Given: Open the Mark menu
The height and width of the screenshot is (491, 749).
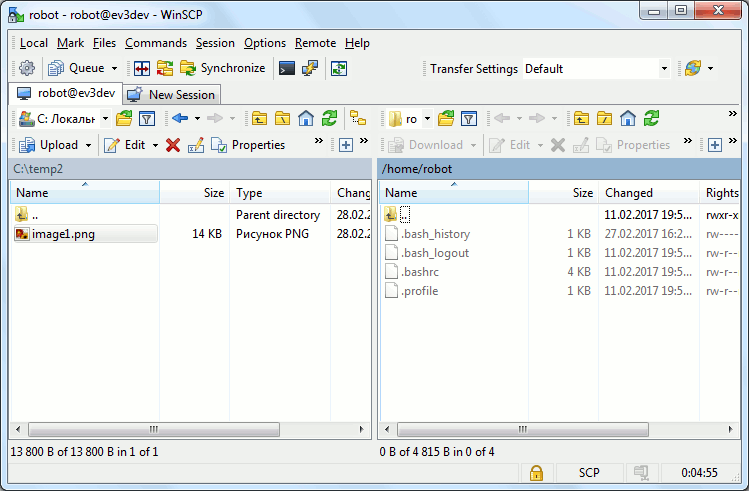Looking at the screenshot, I should pyautogui.click(x=70, y=43).
